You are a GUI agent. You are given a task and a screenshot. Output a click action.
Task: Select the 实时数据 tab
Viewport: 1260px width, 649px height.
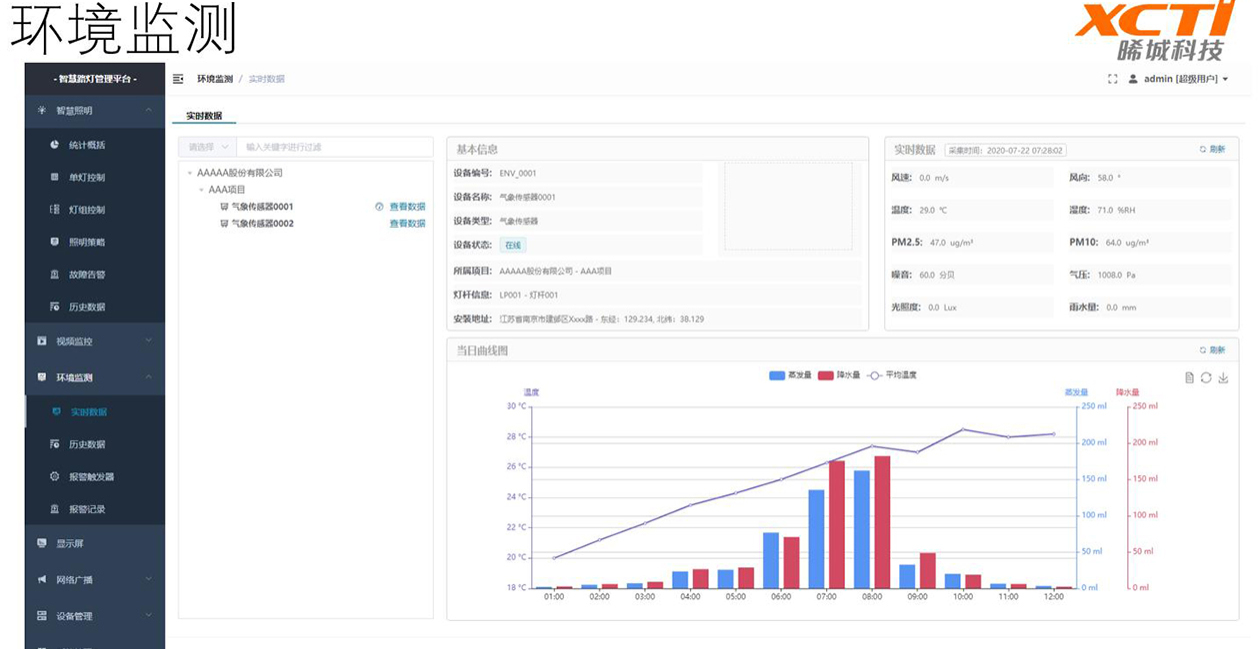[x=204, y=115]
